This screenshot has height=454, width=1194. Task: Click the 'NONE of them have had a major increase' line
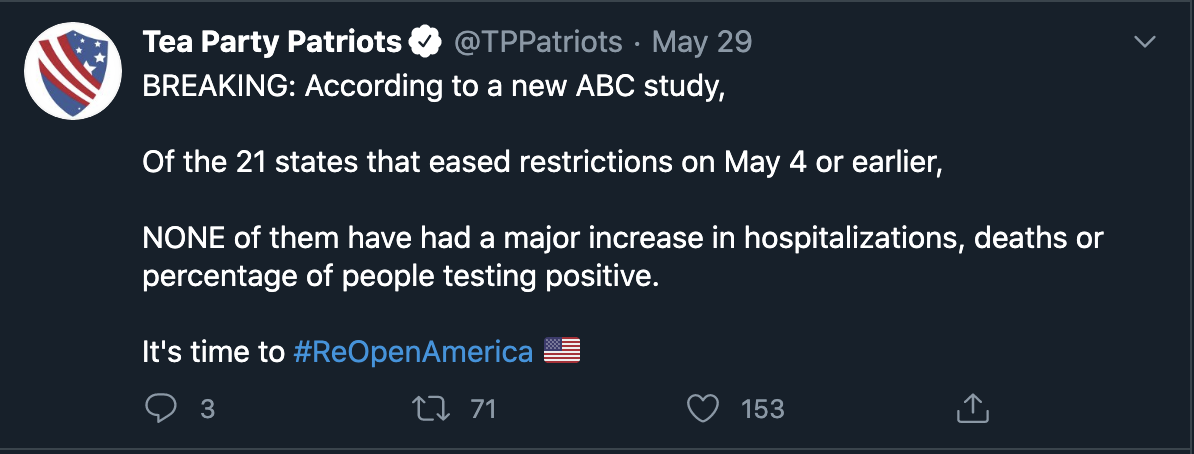[x=622, y=238]
